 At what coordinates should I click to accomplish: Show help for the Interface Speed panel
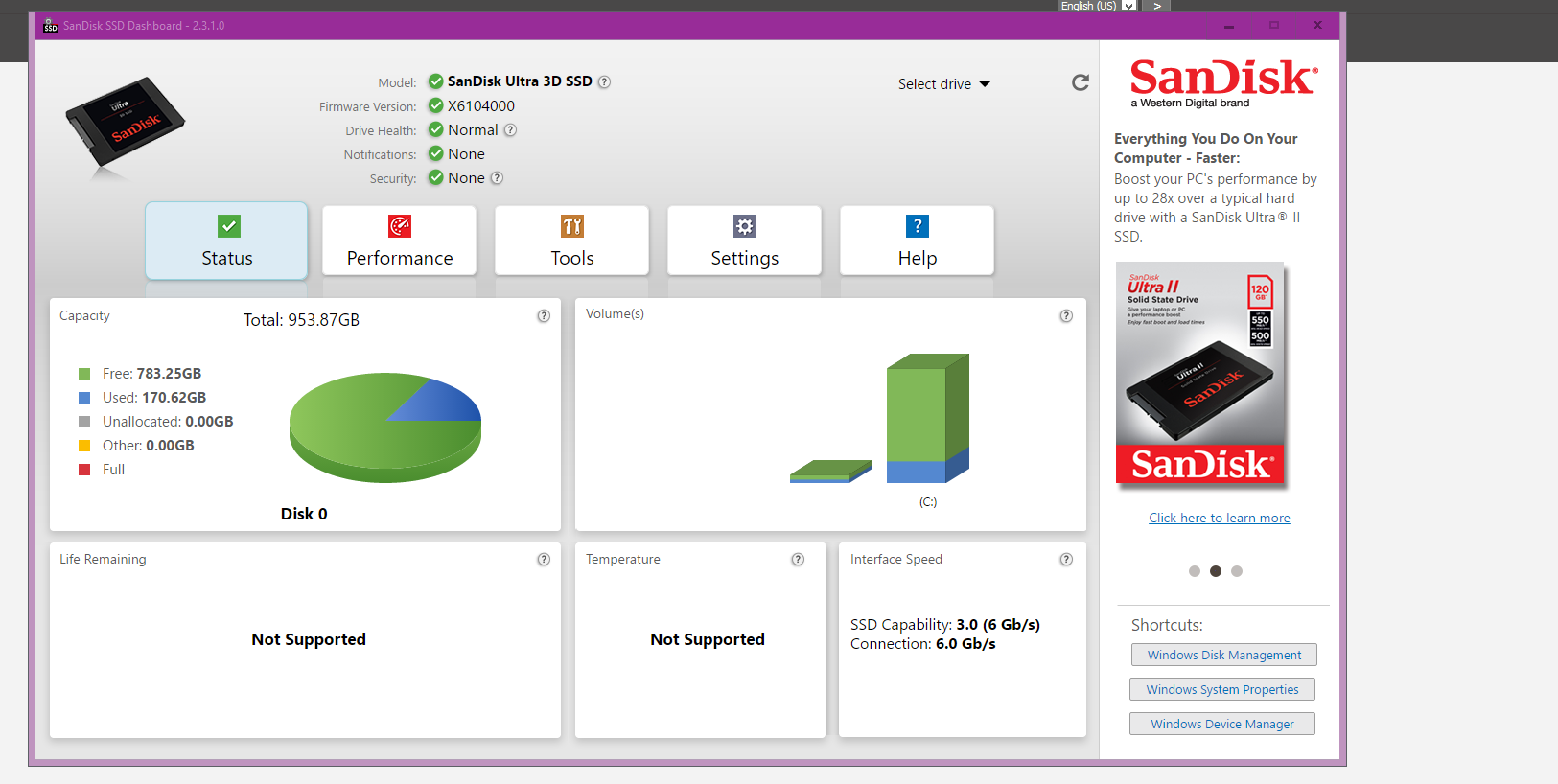click(x=1066, y=560)
